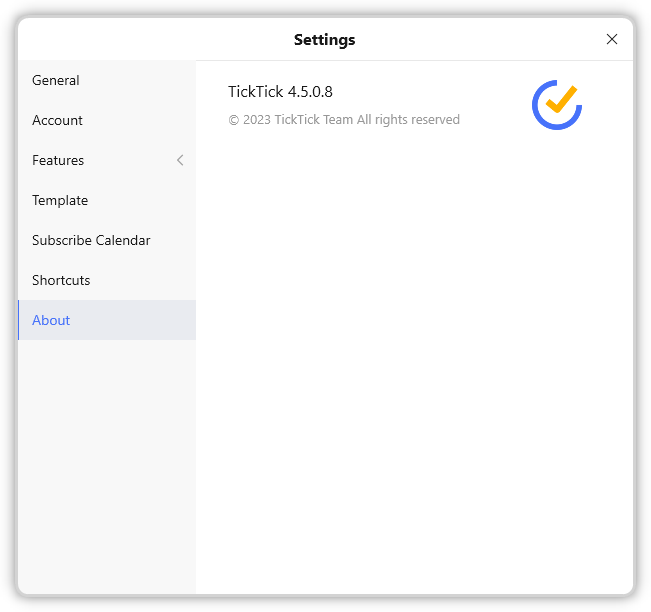Select the highlighted About item
The width and height of the screenshot is (651, 612).
(107, 320)
